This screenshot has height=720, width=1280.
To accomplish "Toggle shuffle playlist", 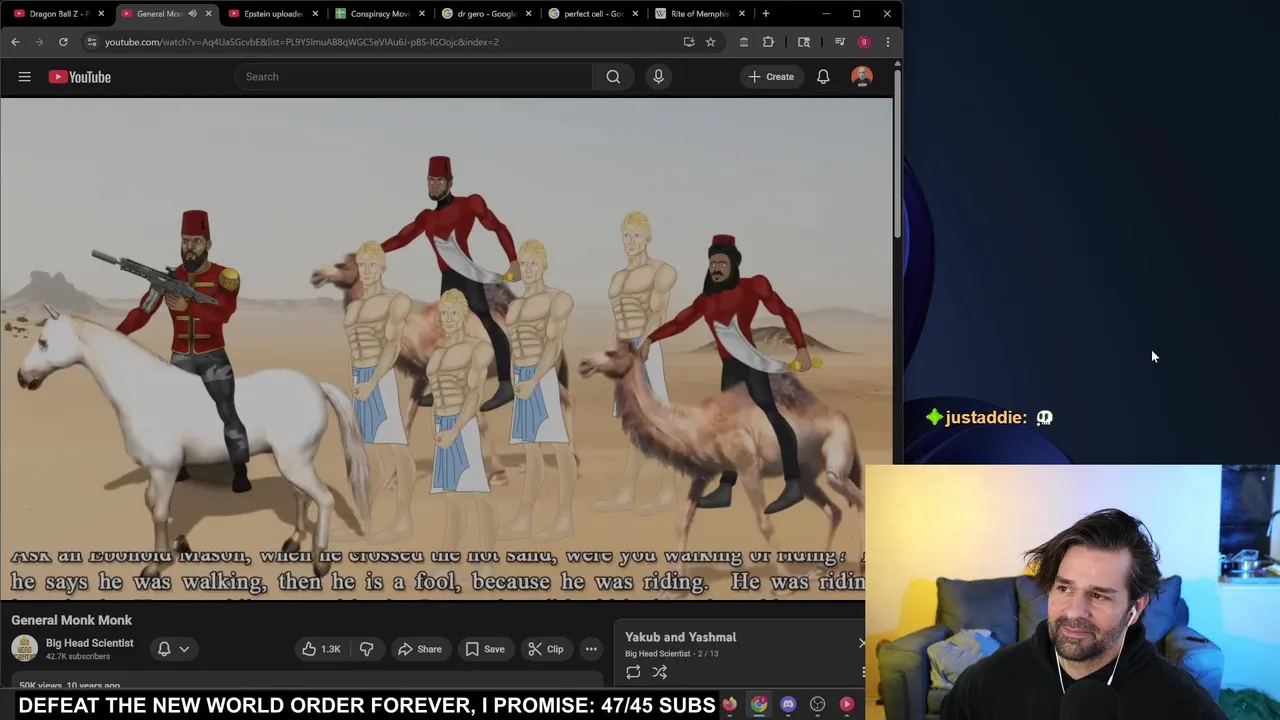I will [x=660, y=672].
